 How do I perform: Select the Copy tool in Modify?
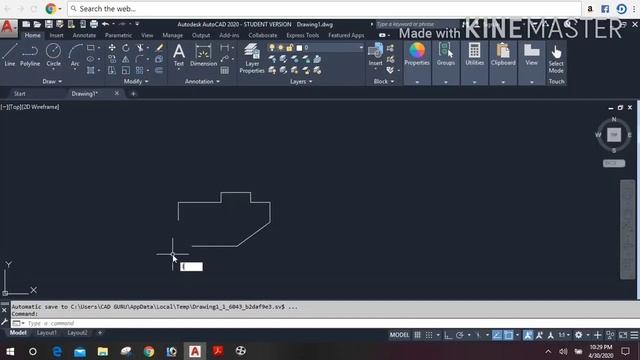pyautogui.click(x=112, y=59)
